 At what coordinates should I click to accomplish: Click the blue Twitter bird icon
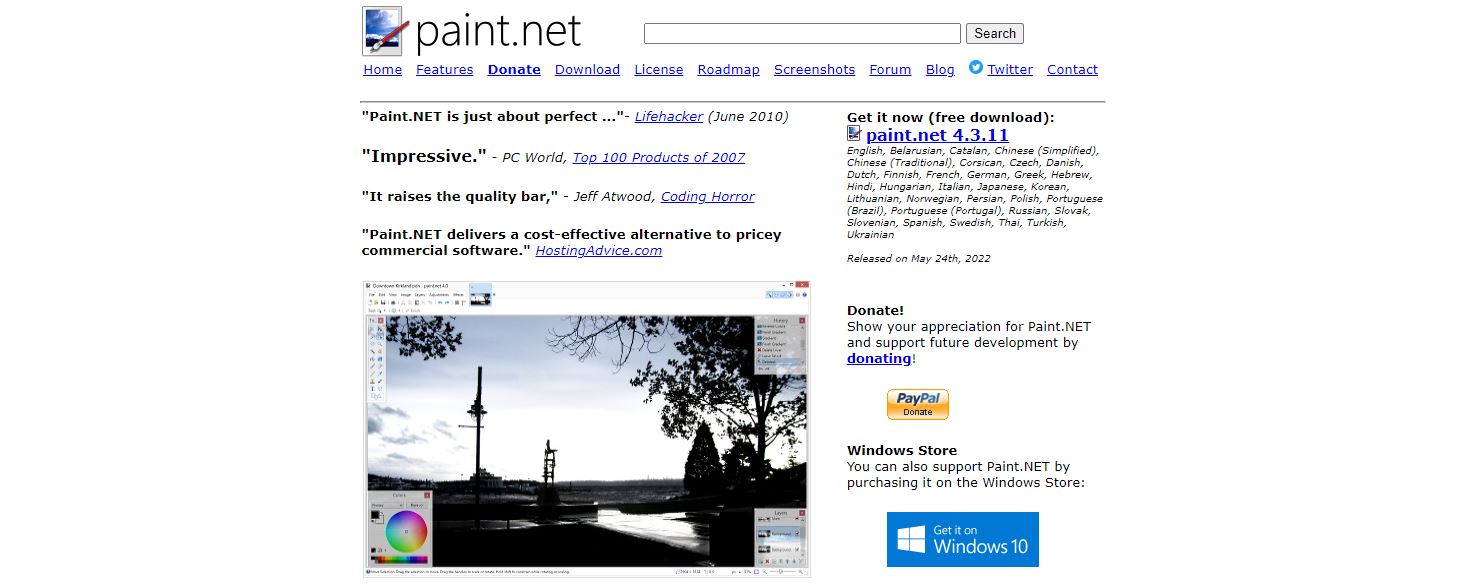tap(976, 68)
